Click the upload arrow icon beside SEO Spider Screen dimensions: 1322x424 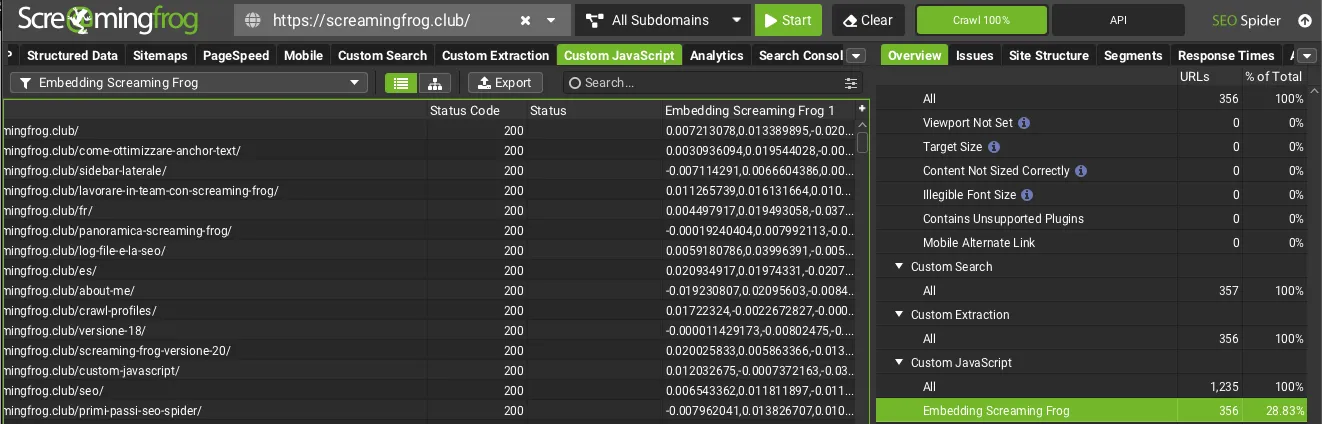click(x=1304, y=20)
